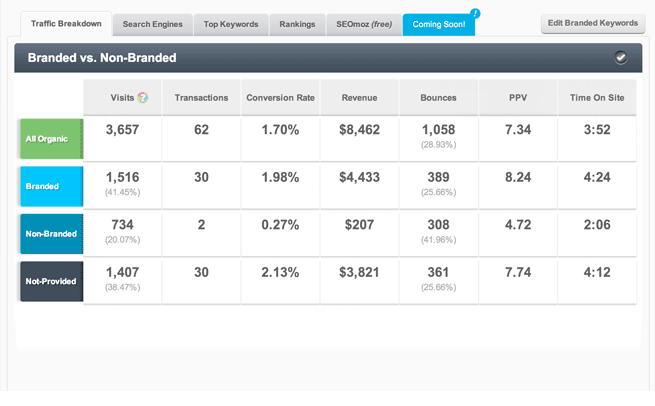Click the Revenue column header
655x406 pixels.
tap(359, 98)
